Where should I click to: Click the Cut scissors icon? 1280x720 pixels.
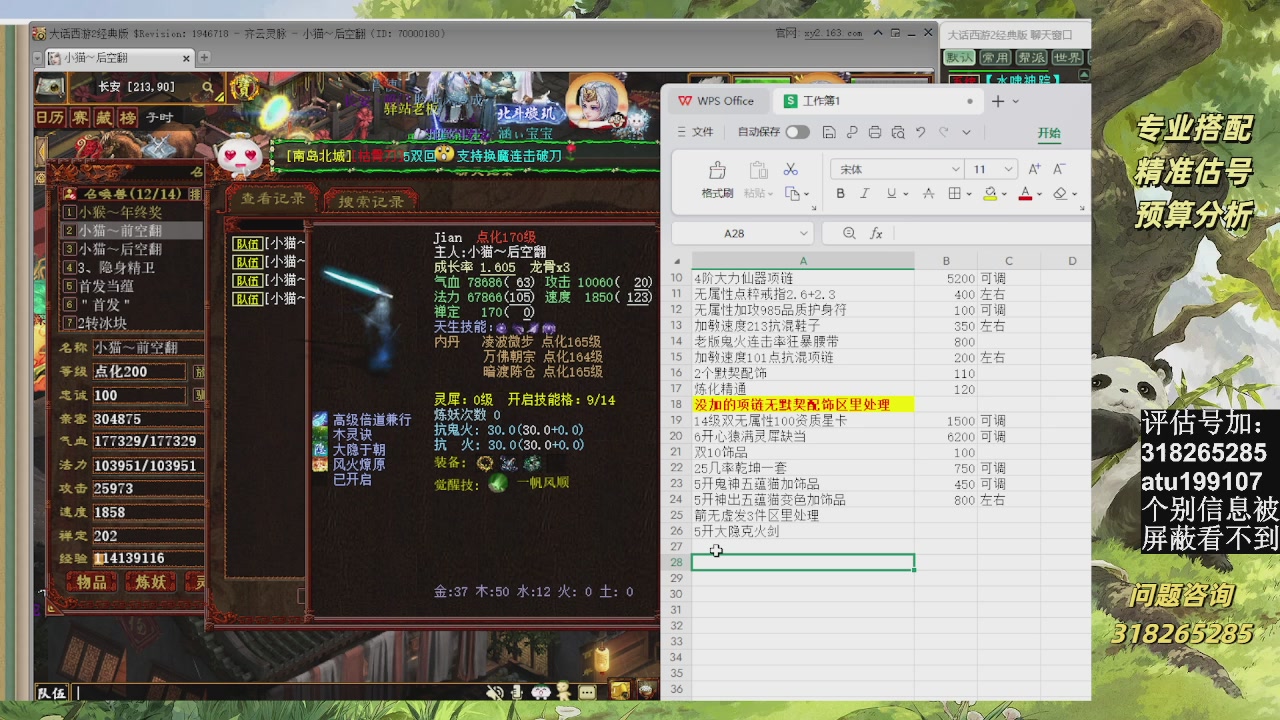[790, 169]
